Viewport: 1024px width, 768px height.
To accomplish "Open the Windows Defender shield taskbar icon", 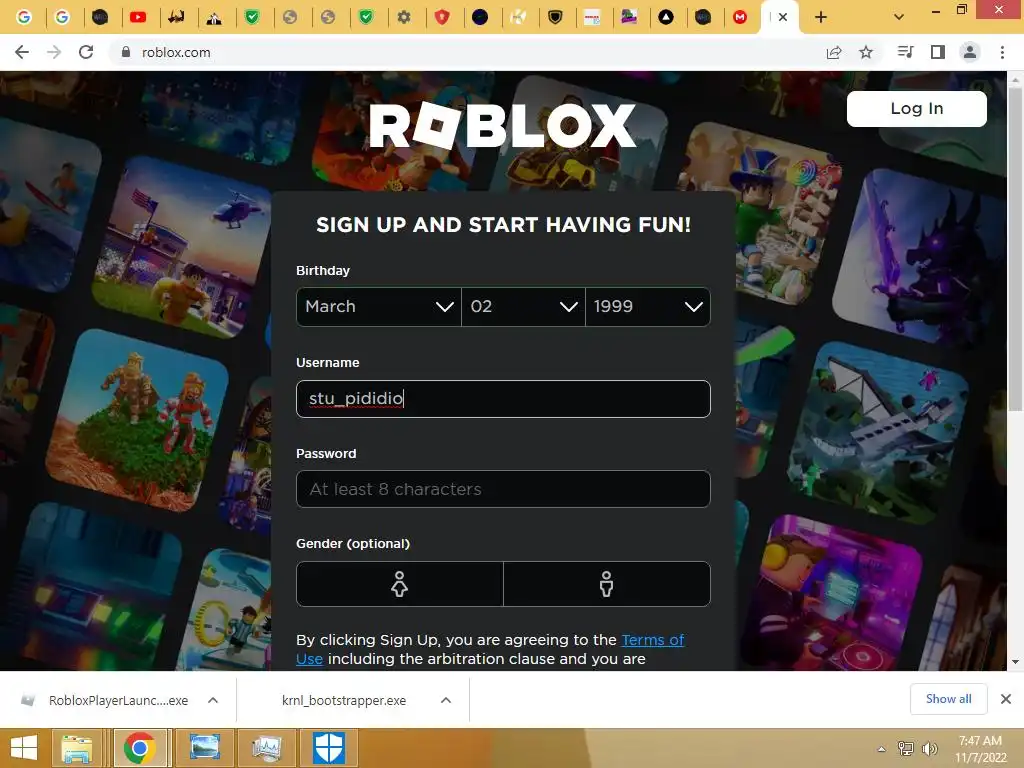I will click(x=328, y=748).
